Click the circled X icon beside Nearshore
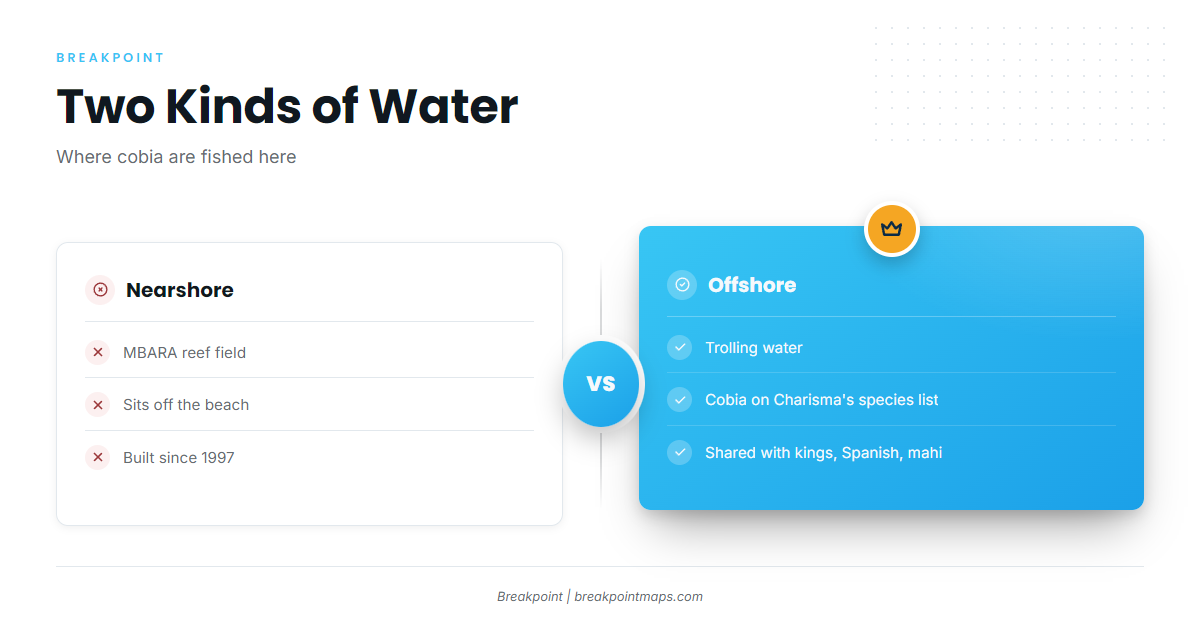The height and width of the screenshot is (630, 1200). tap(100, 290)
